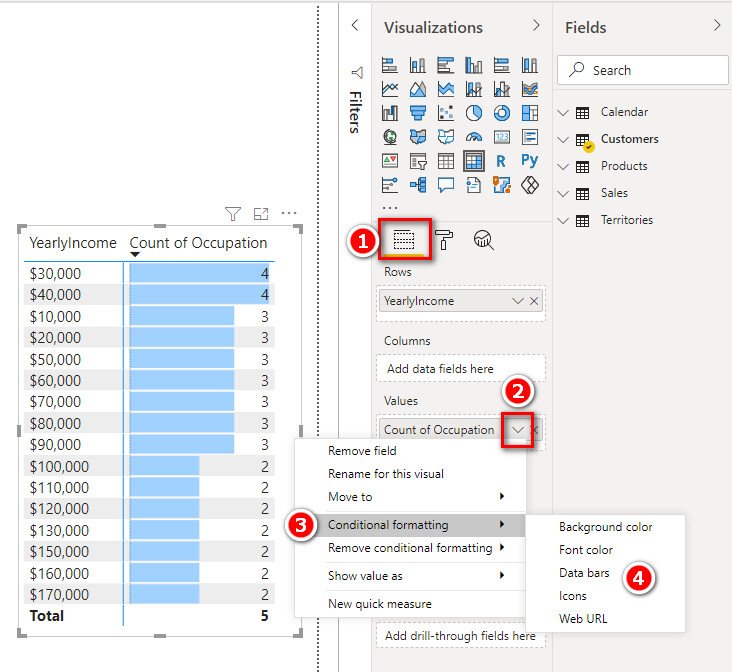
Task: Select the Decomposition tree visual
Action: (x=418, y=185)
